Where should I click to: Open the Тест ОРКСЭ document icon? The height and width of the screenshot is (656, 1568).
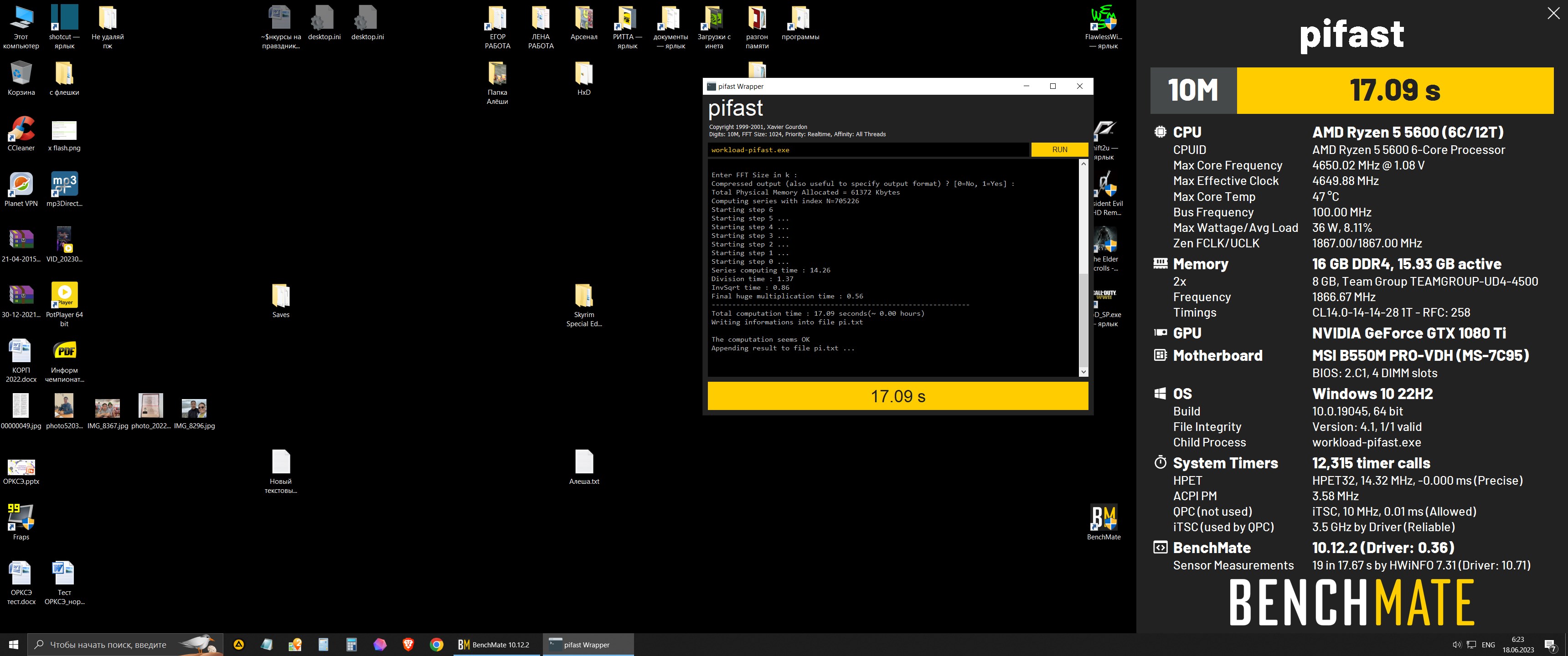[64, 583]
